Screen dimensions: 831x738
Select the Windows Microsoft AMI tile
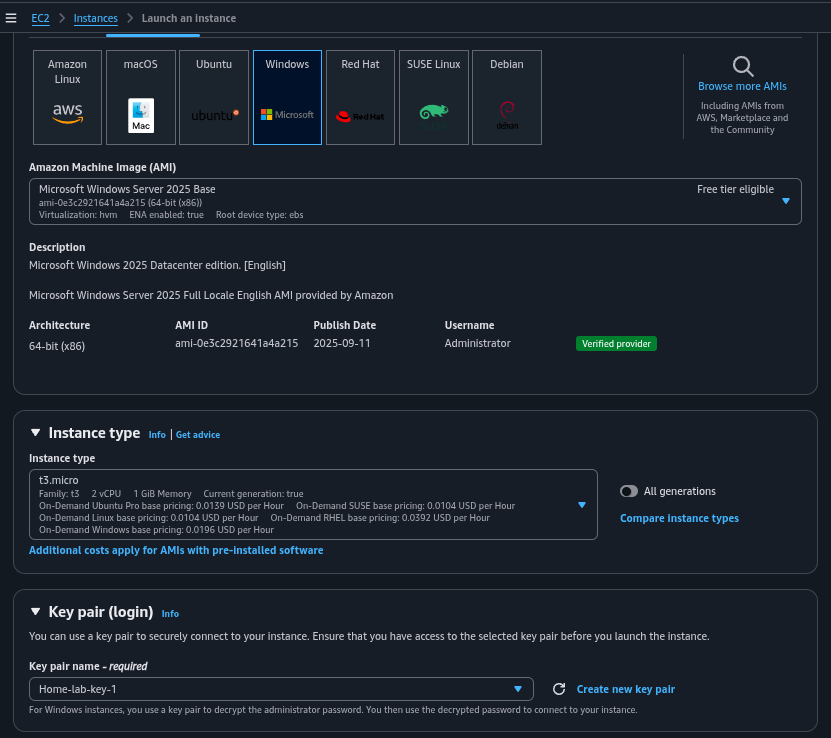(287, 98)
